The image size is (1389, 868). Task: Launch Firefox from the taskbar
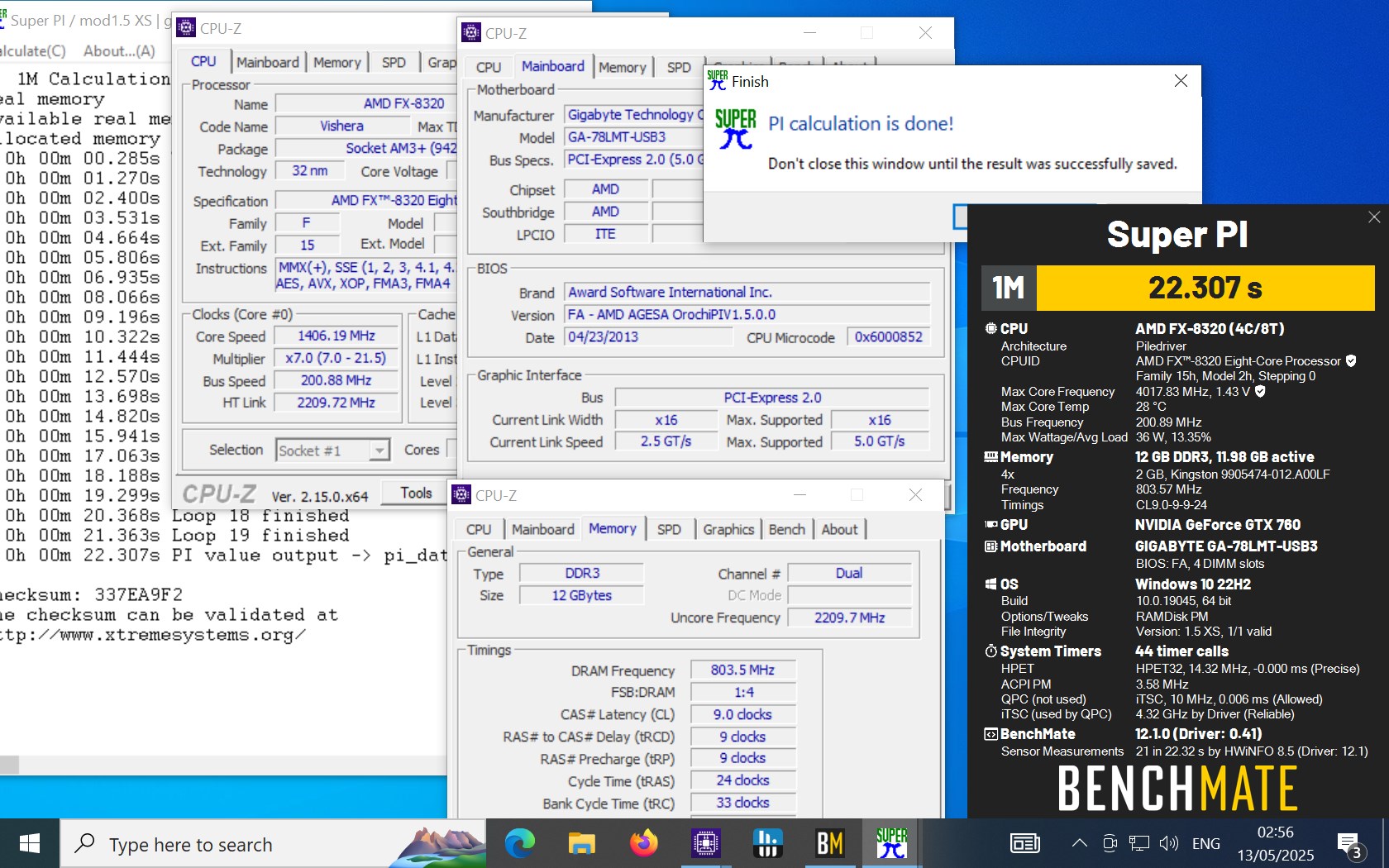click(x=644, y=843)
